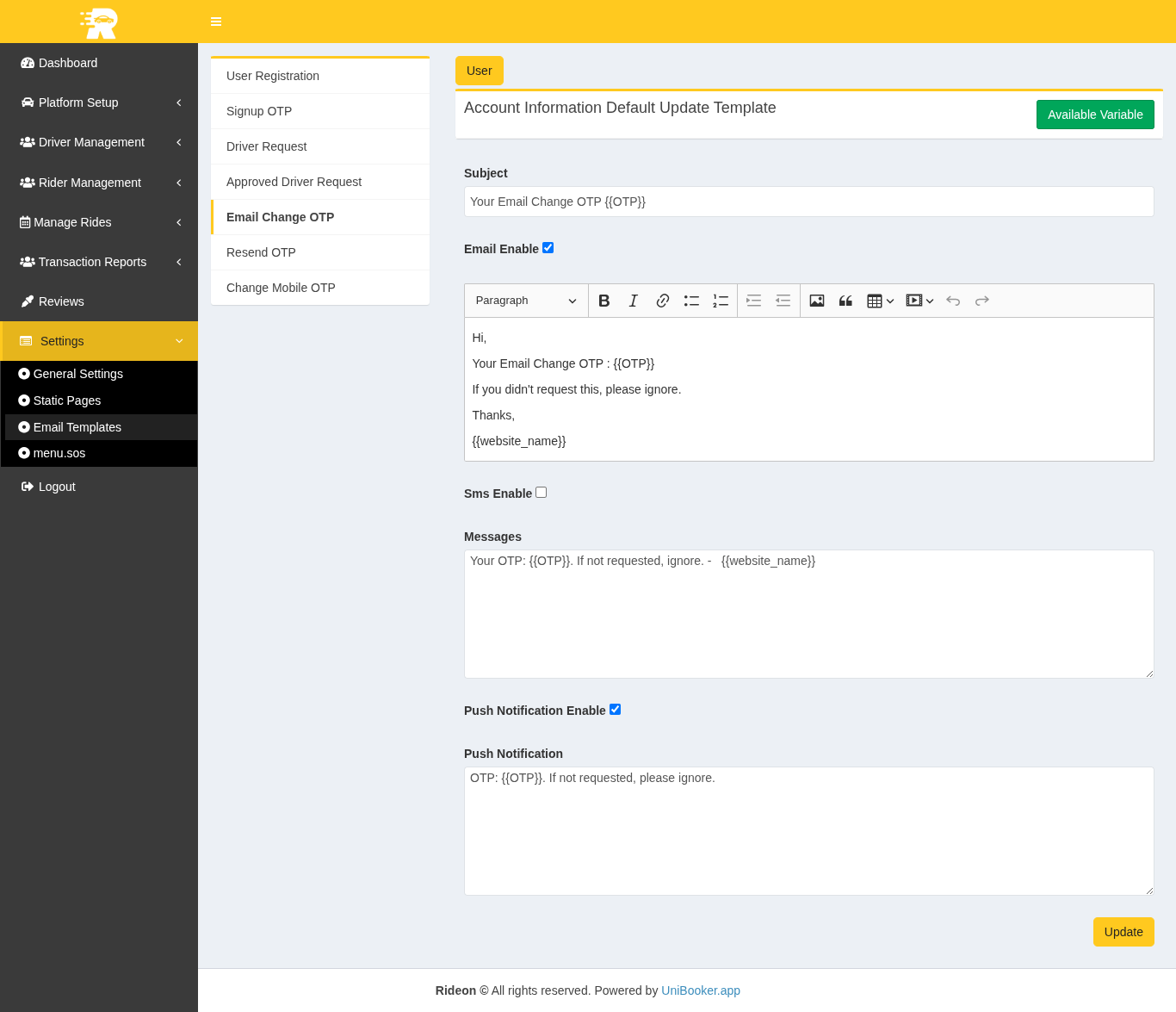Click the undo arrow in editor

coord(953,301)
